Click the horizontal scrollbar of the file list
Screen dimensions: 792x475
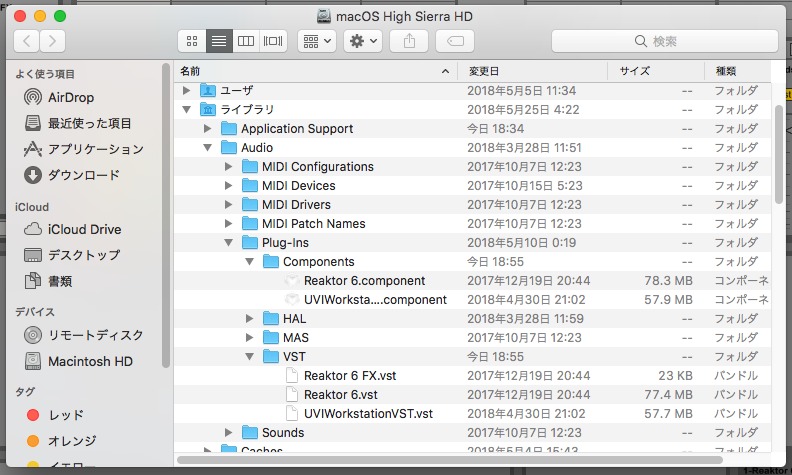[x=450, y=460]
